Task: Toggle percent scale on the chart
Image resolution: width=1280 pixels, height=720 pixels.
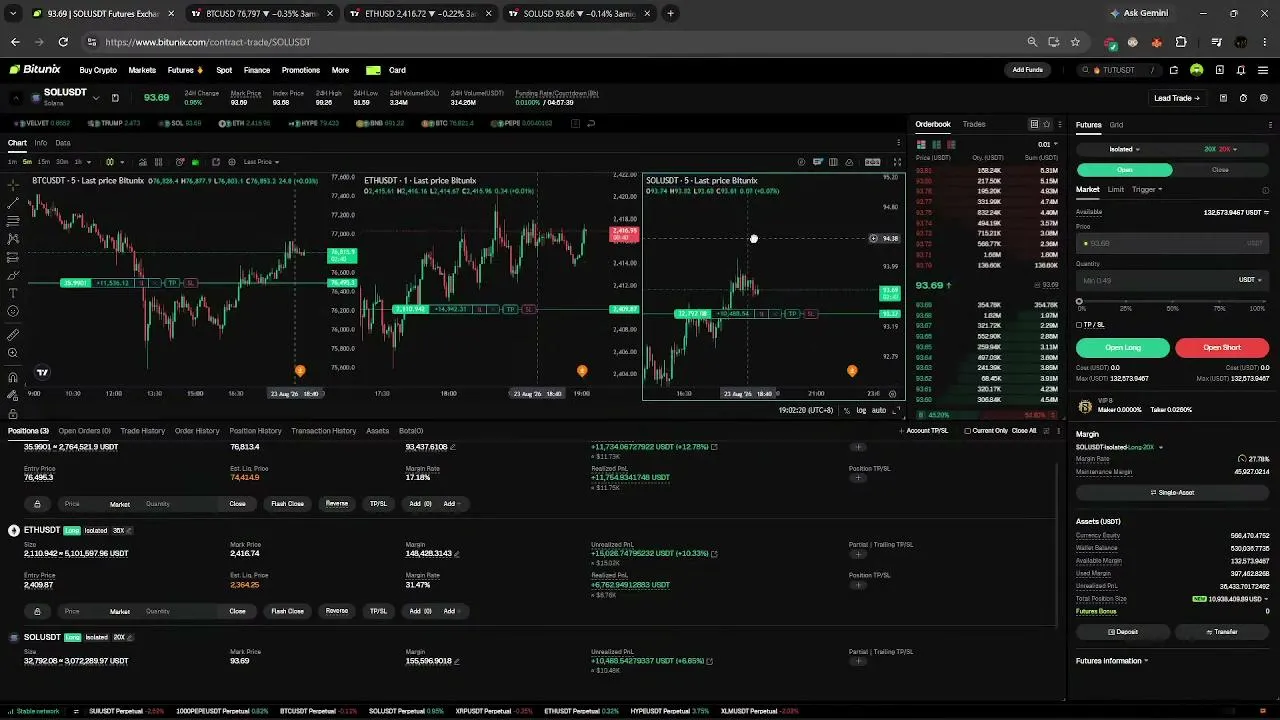Action: [847, 410]
